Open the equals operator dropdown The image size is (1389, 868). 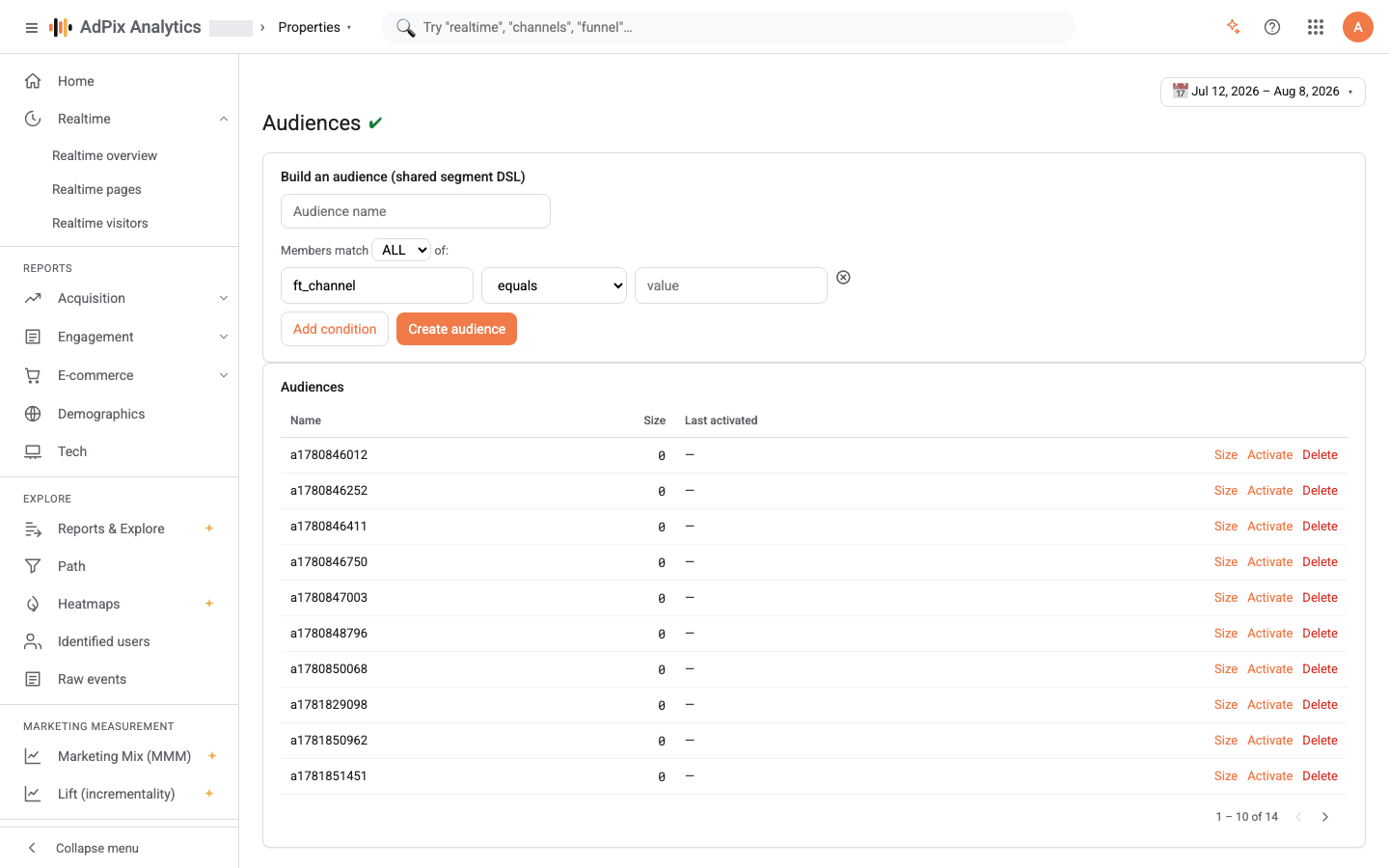click(x=555, y=285)
